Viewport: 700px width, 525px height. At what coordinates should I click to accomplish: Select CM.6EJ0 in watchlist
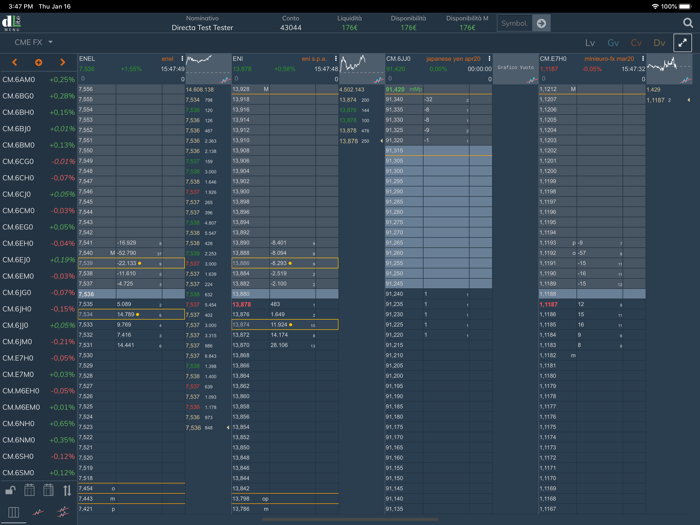(x=38, y=260)
